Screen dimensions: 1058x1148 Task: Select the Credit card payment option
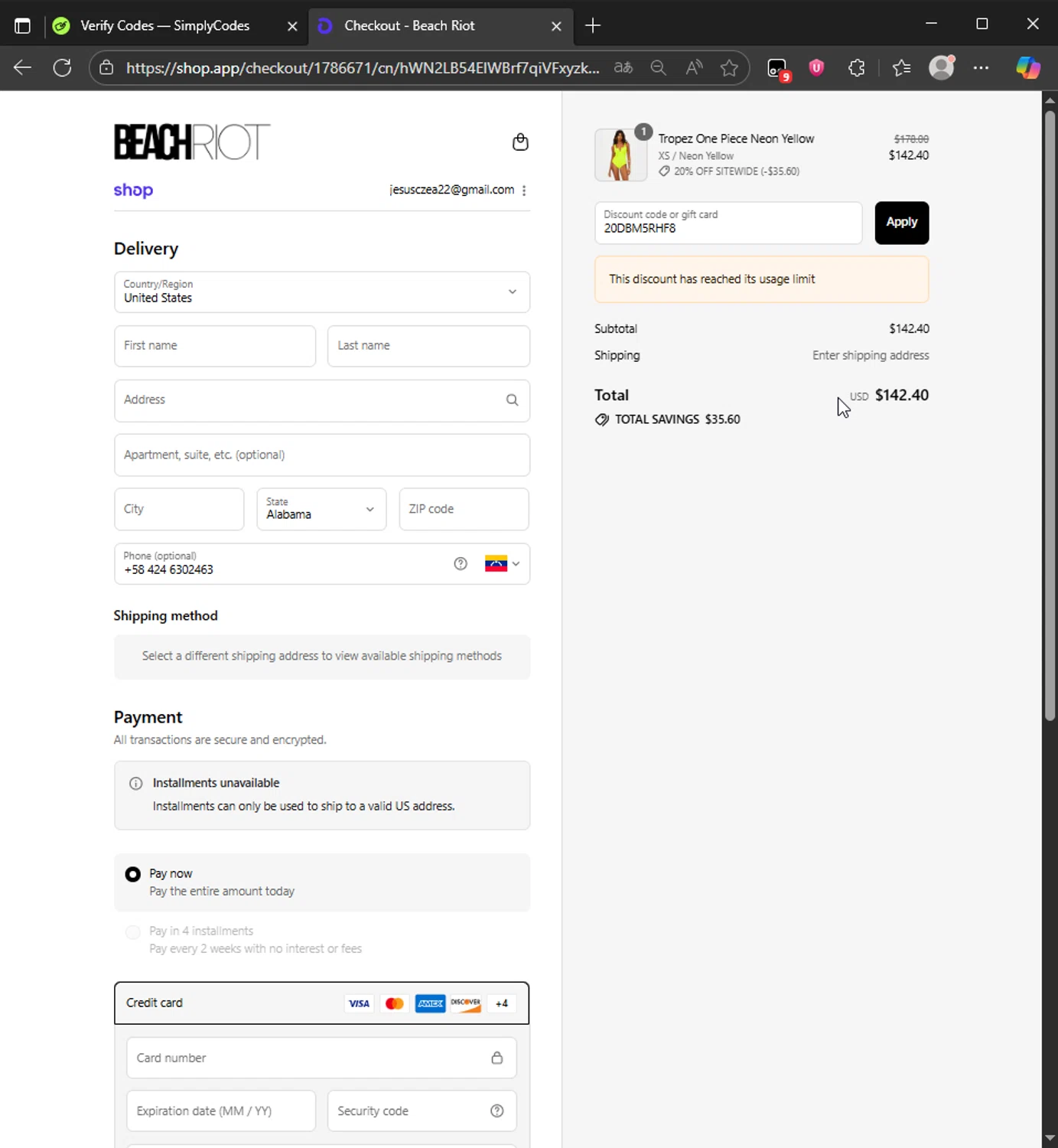click(322, 1003)
